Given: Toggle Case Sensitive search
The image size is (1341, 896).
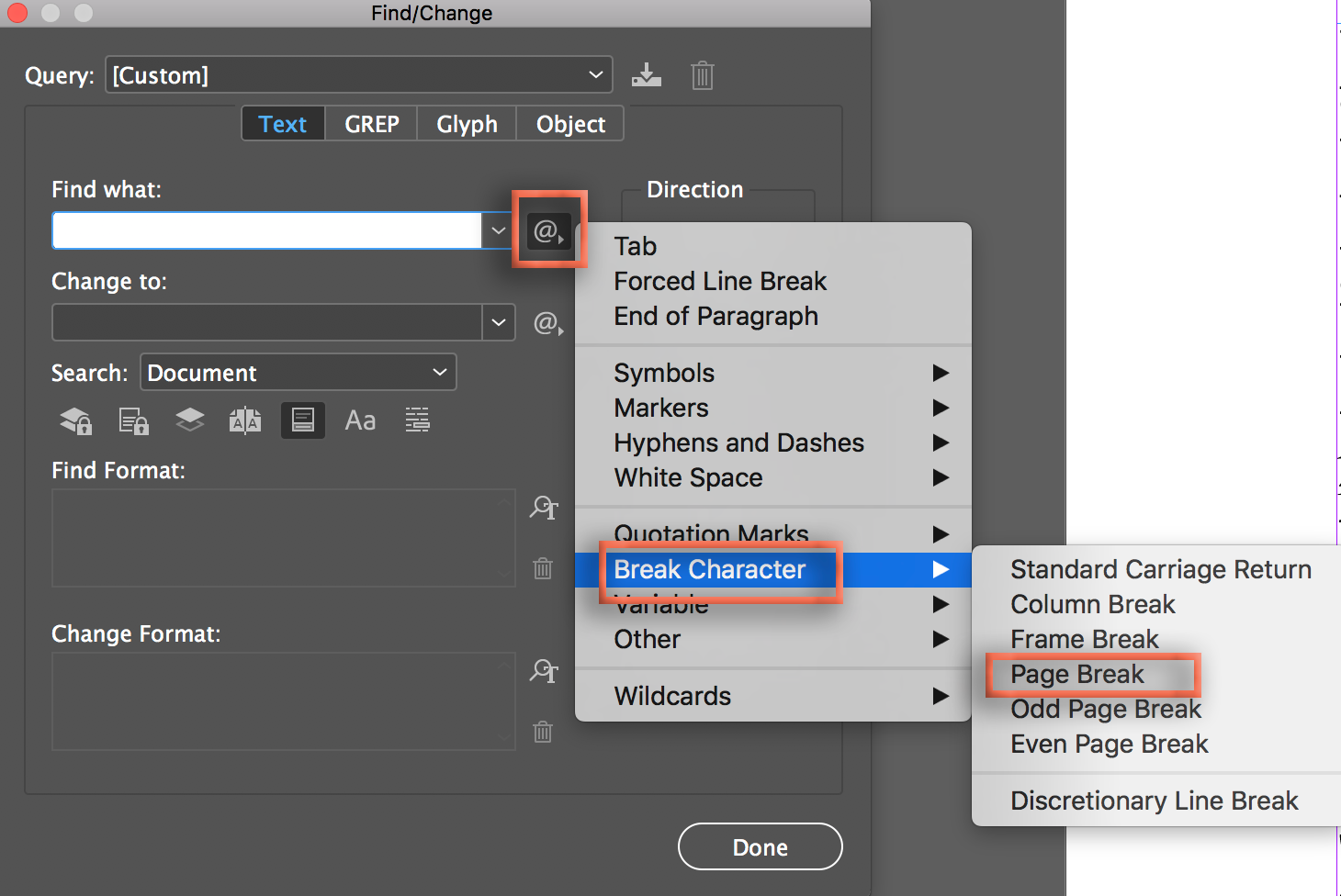Looking at the screenshot, I should pos(360,420).
